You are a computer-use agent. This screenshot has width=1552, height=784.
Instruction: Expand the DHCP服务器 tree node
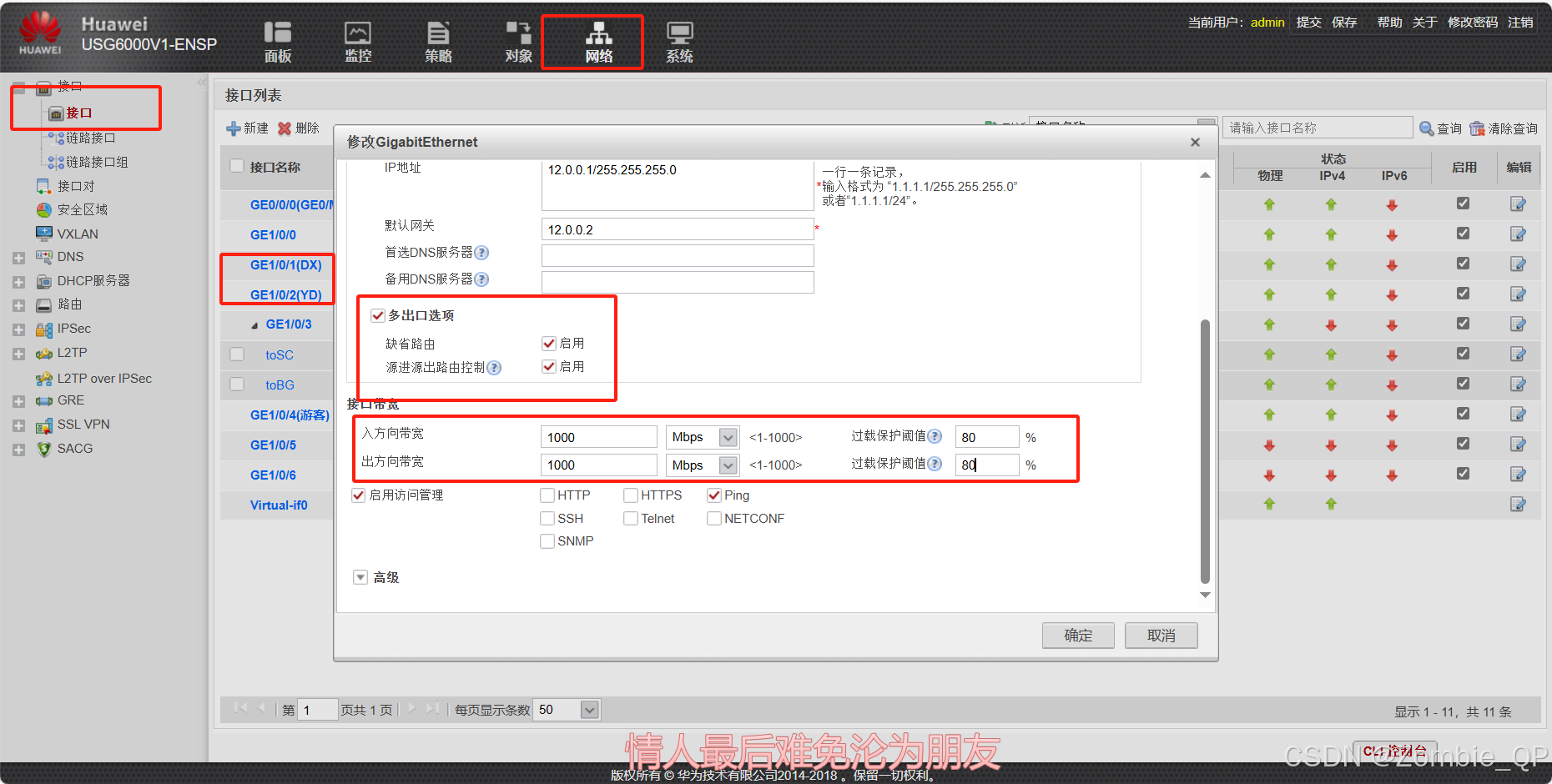(18, 282)
